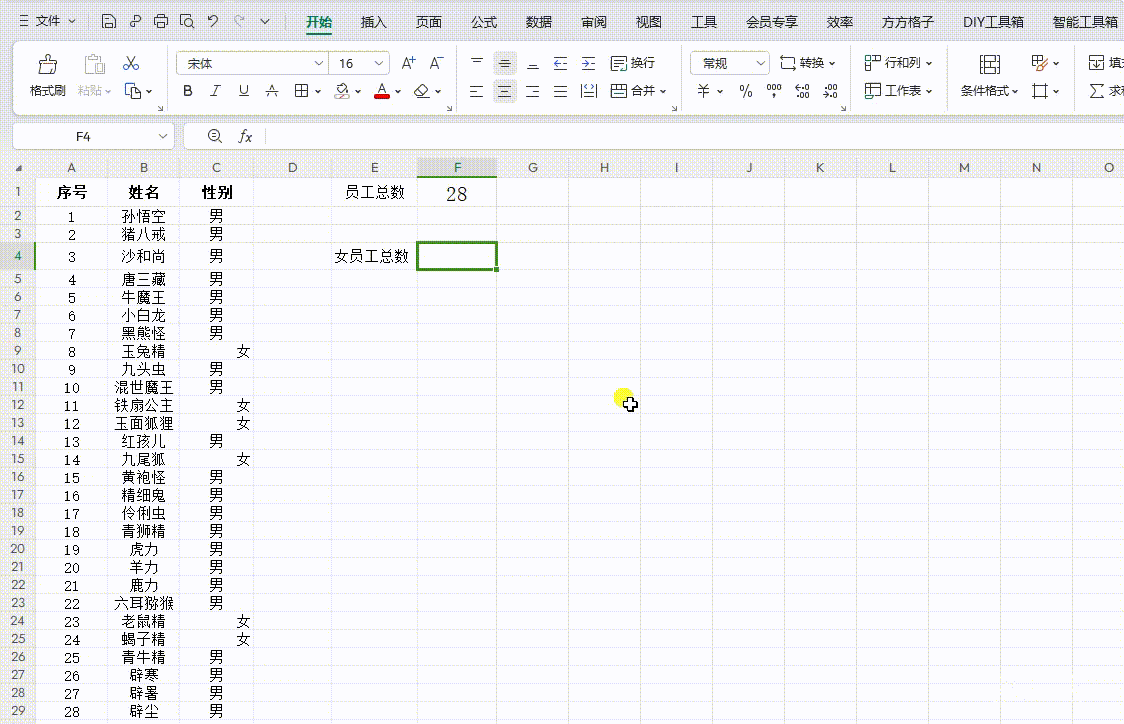Click the formula bar zoom lookup icon
This screenshot has width=1124, height=724.
(214, 135)
